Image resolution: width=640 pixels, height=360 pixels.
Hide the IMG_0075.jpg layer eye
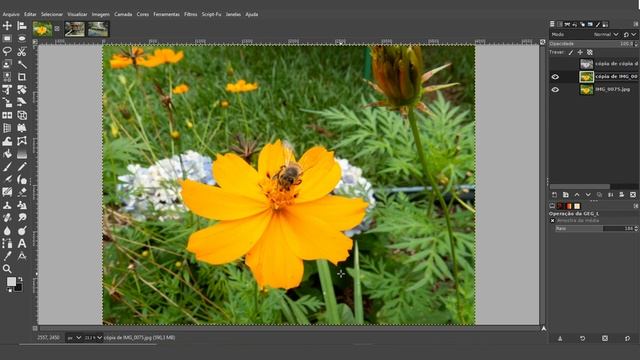point(555,89)
